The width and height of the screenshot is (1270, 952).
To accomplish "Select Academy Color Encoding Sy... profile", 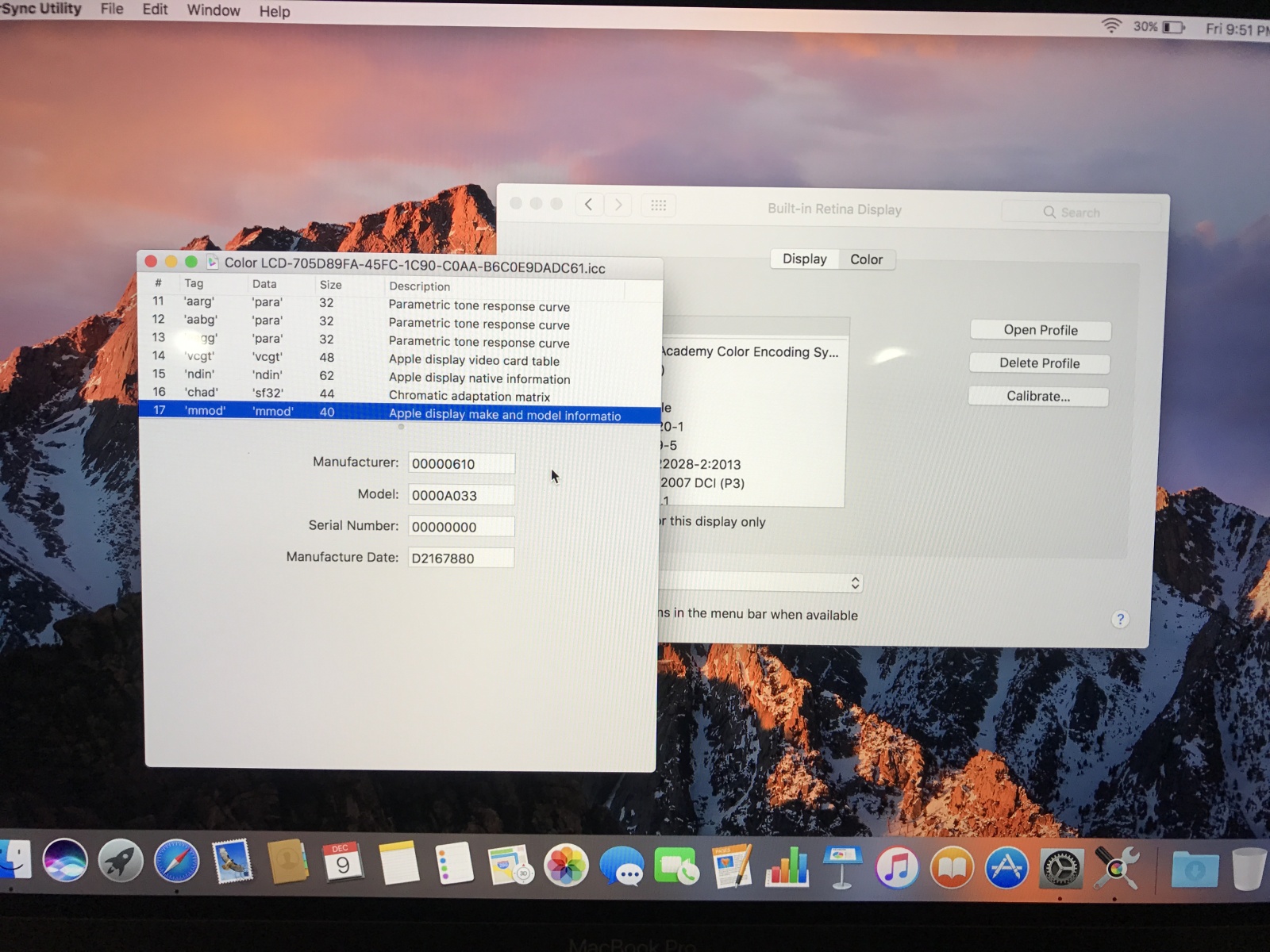I will (750, 352).
